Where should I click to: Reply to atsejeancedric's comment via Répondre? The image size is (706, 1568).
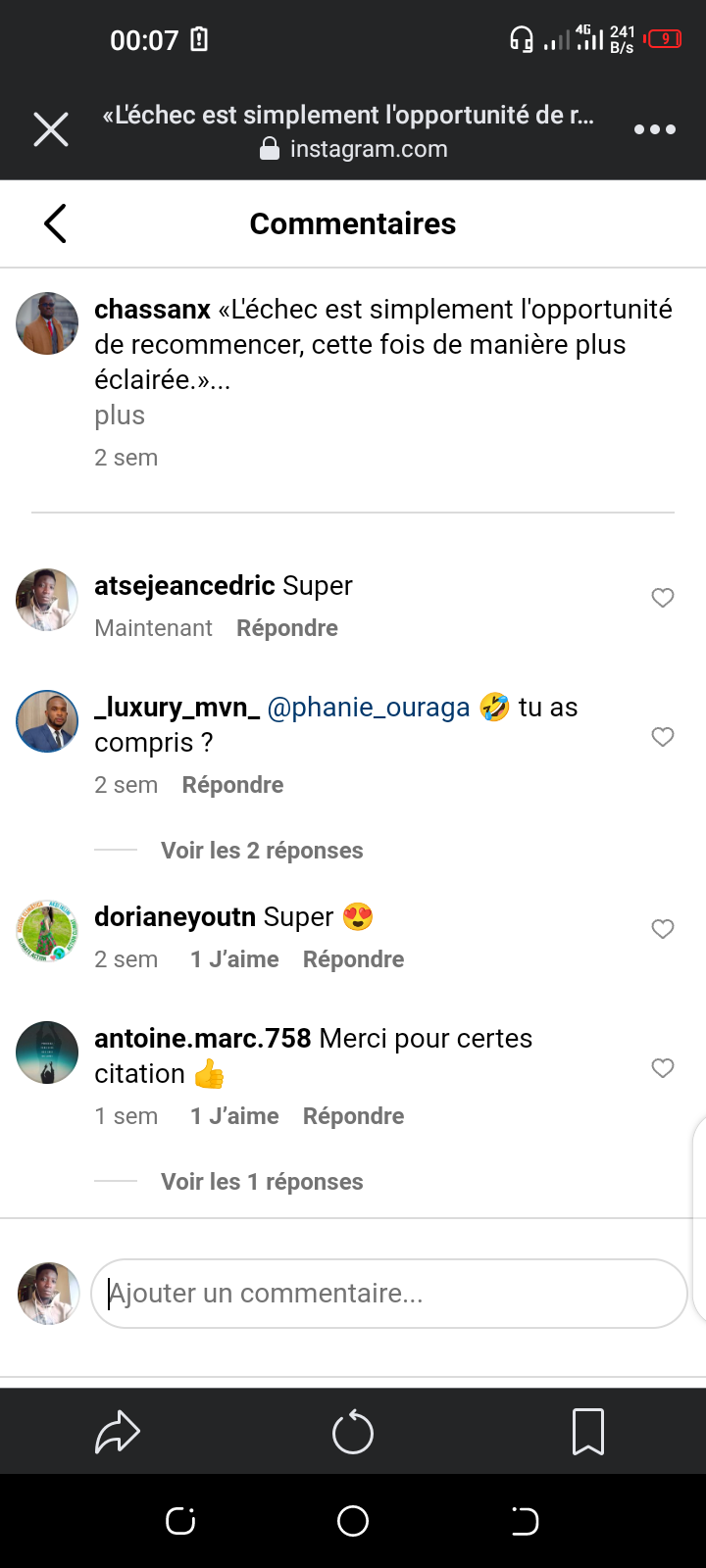287,628
